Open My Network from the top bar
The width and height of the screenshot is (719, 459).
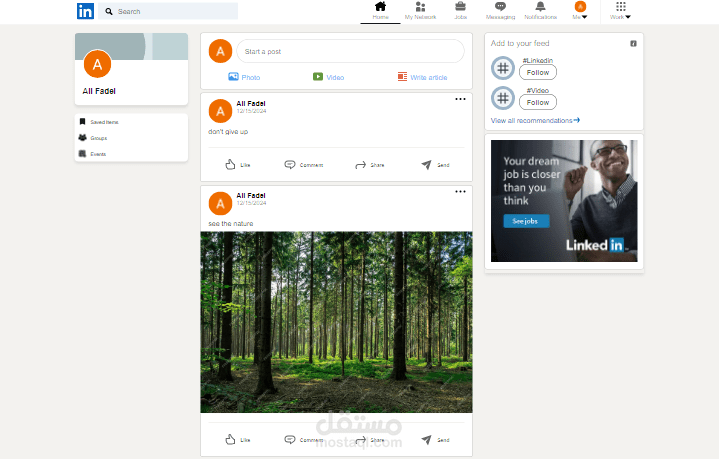tap(420, 11)
